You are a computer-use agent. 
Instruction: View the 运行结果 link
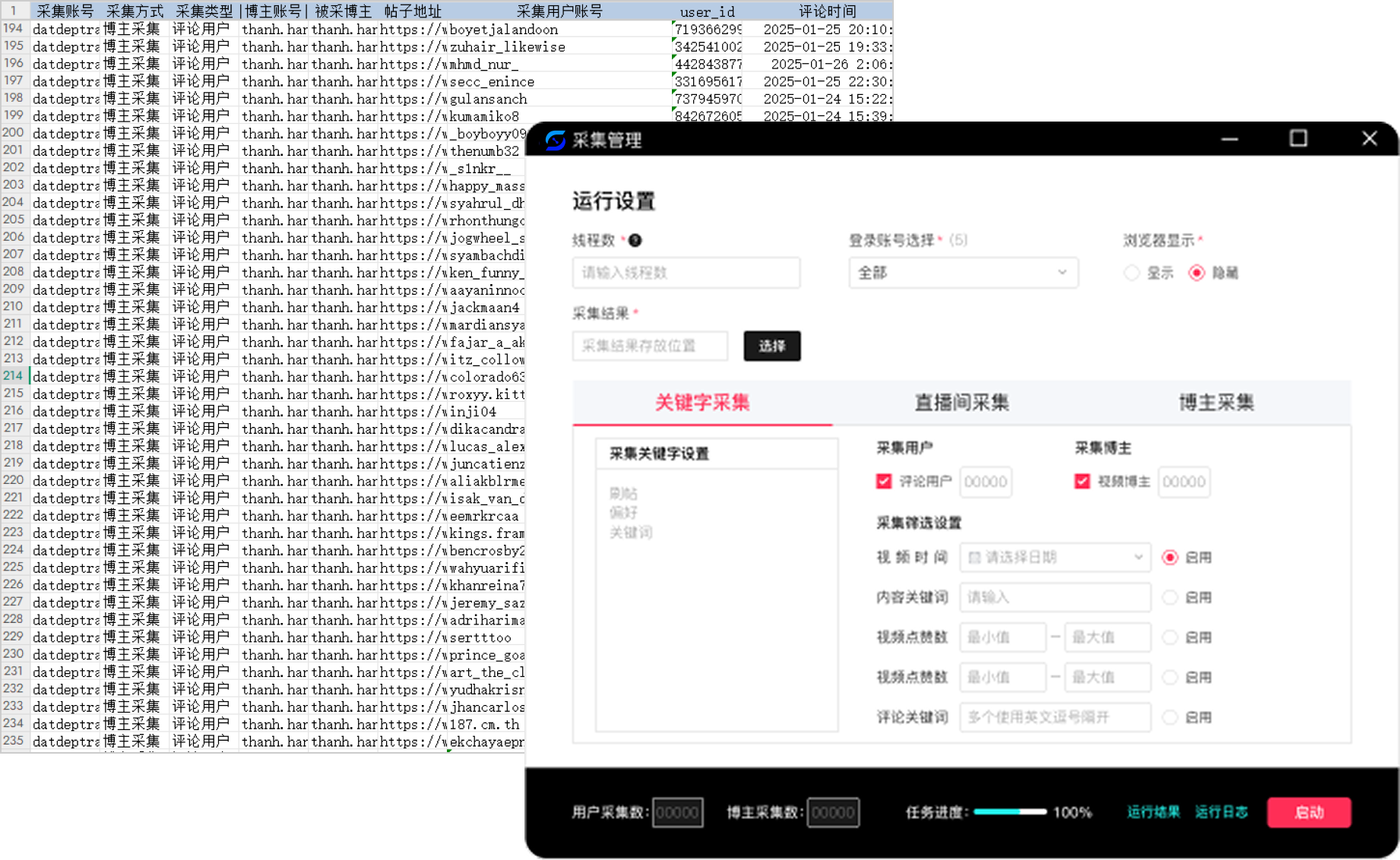(1153, 812)
